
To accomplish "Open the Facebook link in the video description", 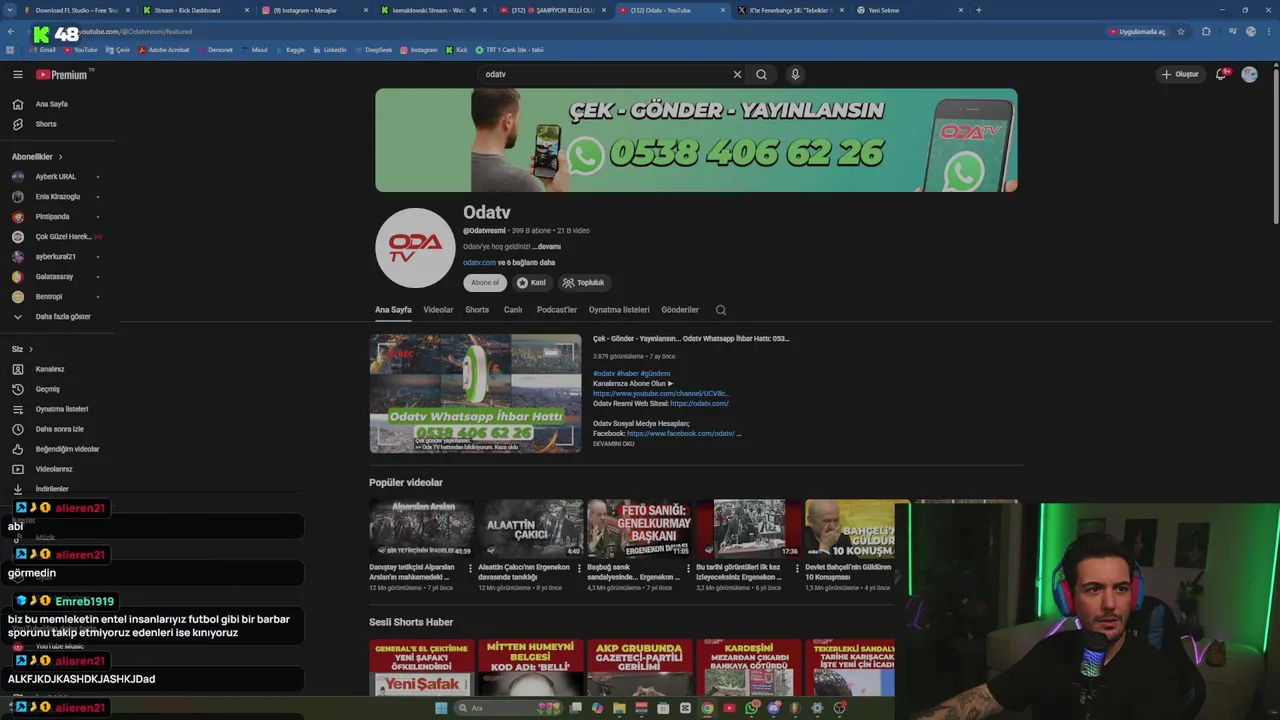I will point(681,434).
